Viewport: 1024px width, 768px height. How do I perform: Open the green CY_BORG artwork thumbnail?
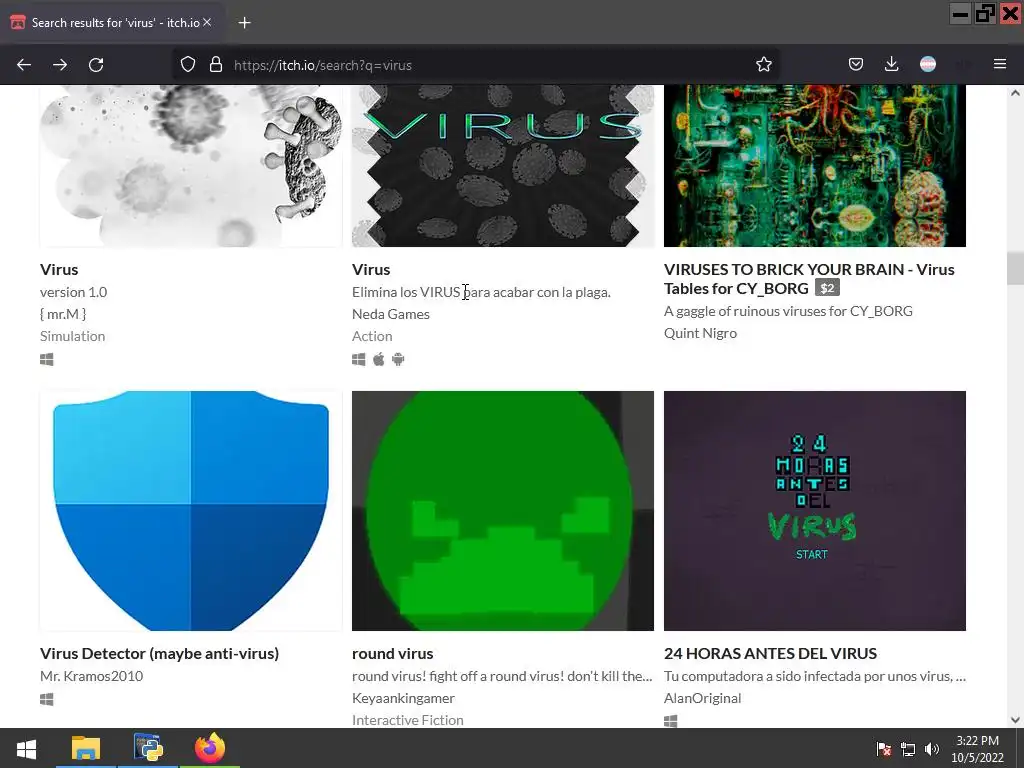point(815,166)
